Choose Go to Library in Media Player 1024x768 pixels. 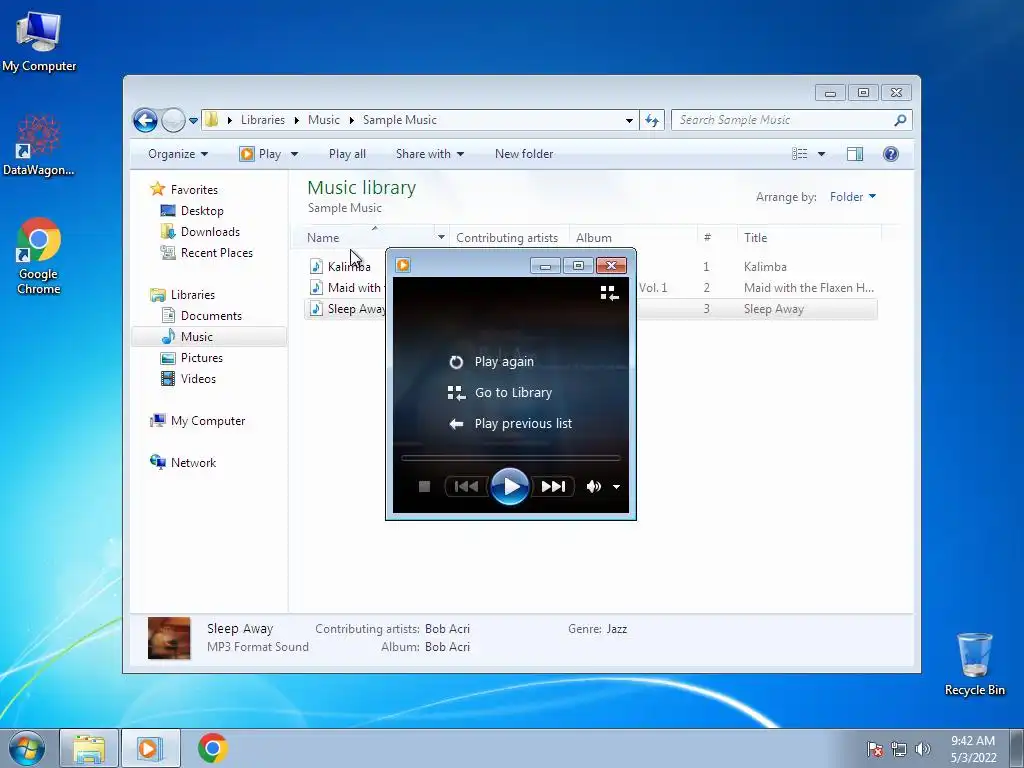[500, 392]
